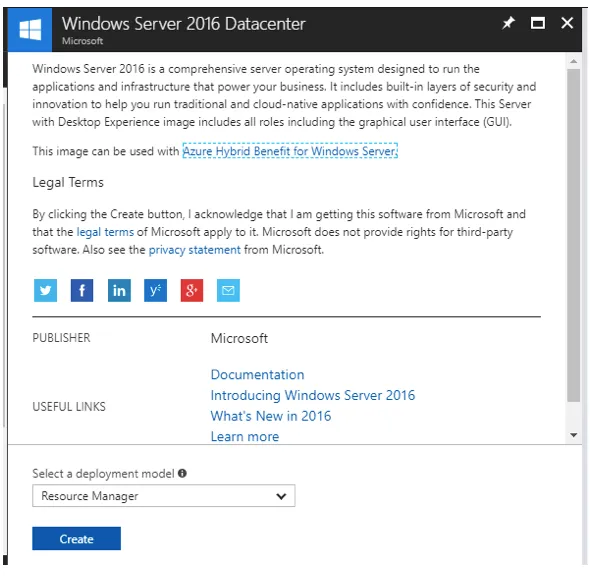590x576 pixels.
Task: Share on LinkedIn icon
Action: [x=119, y=290]
